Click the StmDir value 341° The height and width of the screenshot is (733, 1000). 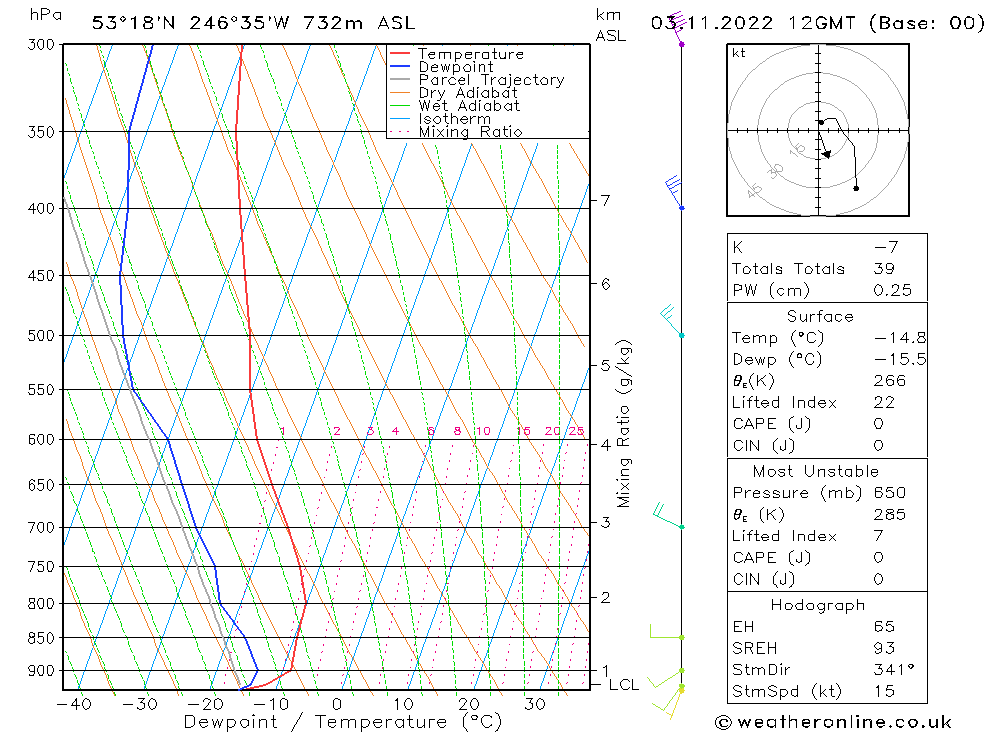(x=894, y=670)
